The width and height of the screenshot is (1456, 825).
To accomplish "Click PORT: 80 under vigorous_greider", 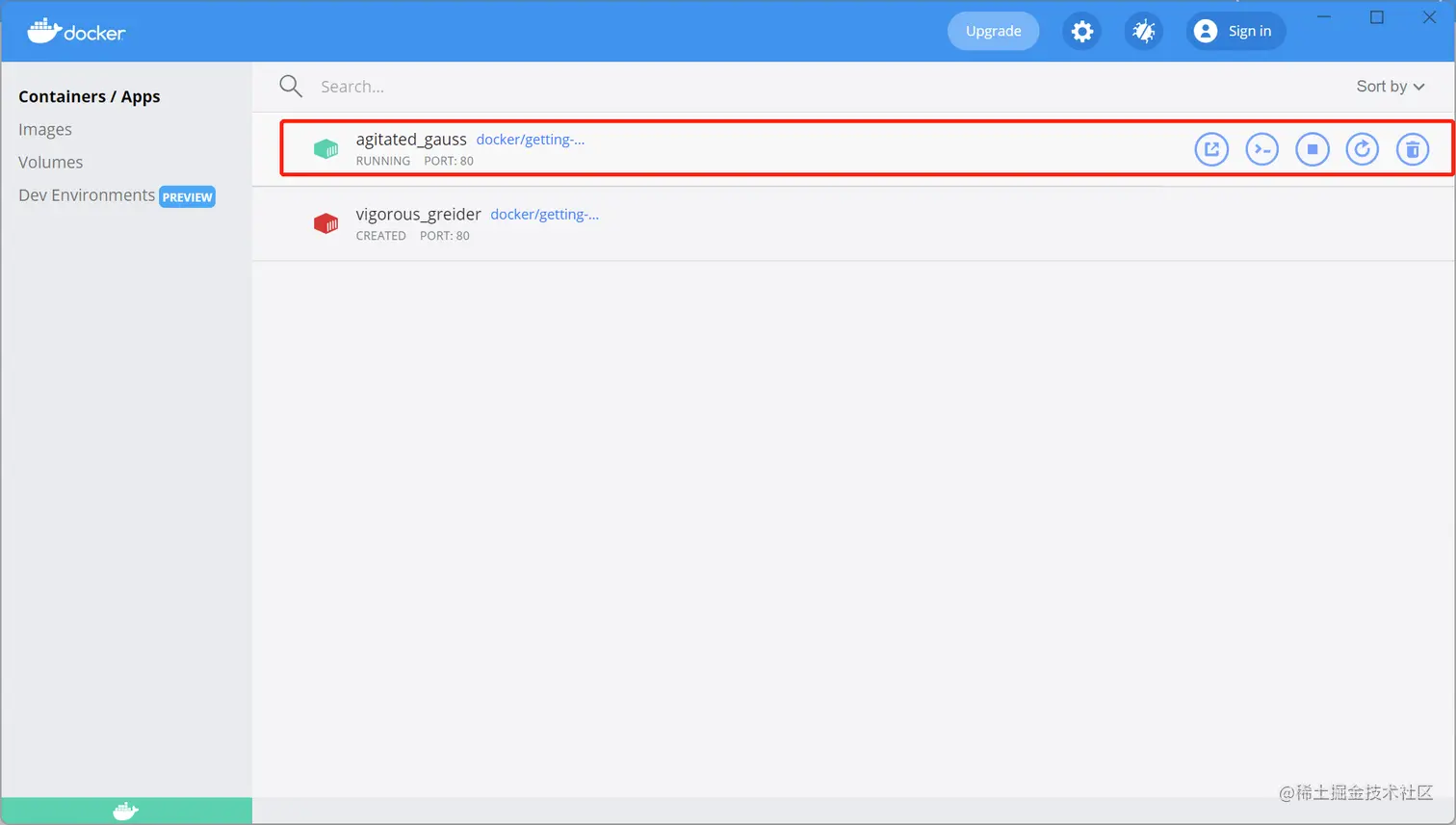I will tap(445, 236).
